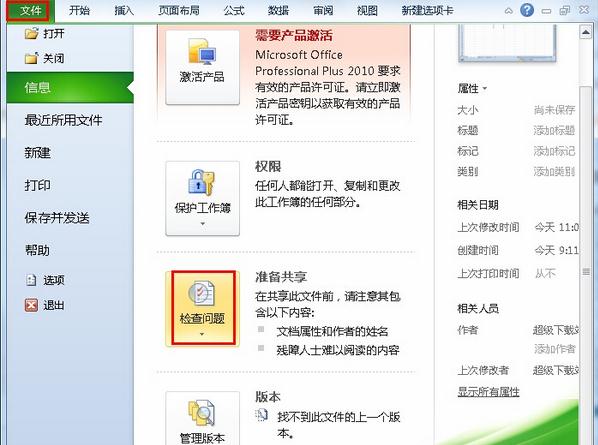Click the 版本 heading
The image size is (598, 445).
[x=268, y=397]
